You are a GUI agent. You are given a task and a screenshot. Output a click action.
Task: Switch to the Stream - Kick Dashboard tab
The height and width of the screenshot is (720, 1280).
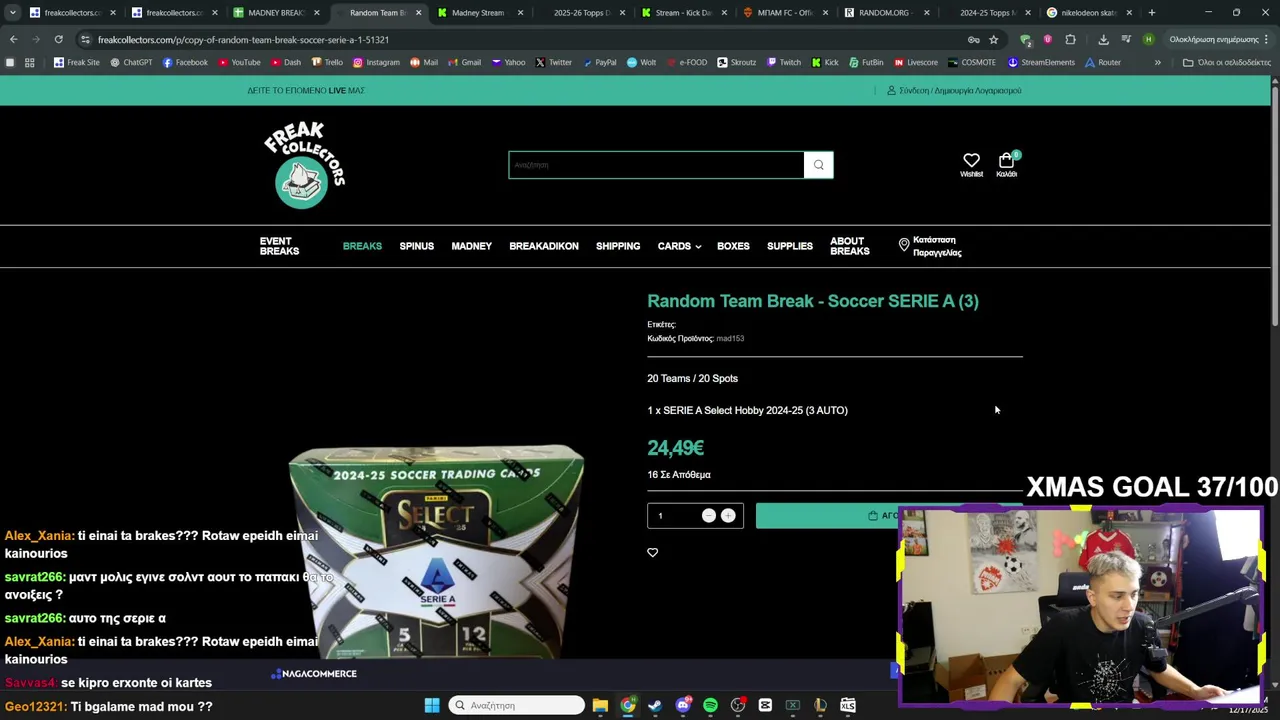pos(684,13)
